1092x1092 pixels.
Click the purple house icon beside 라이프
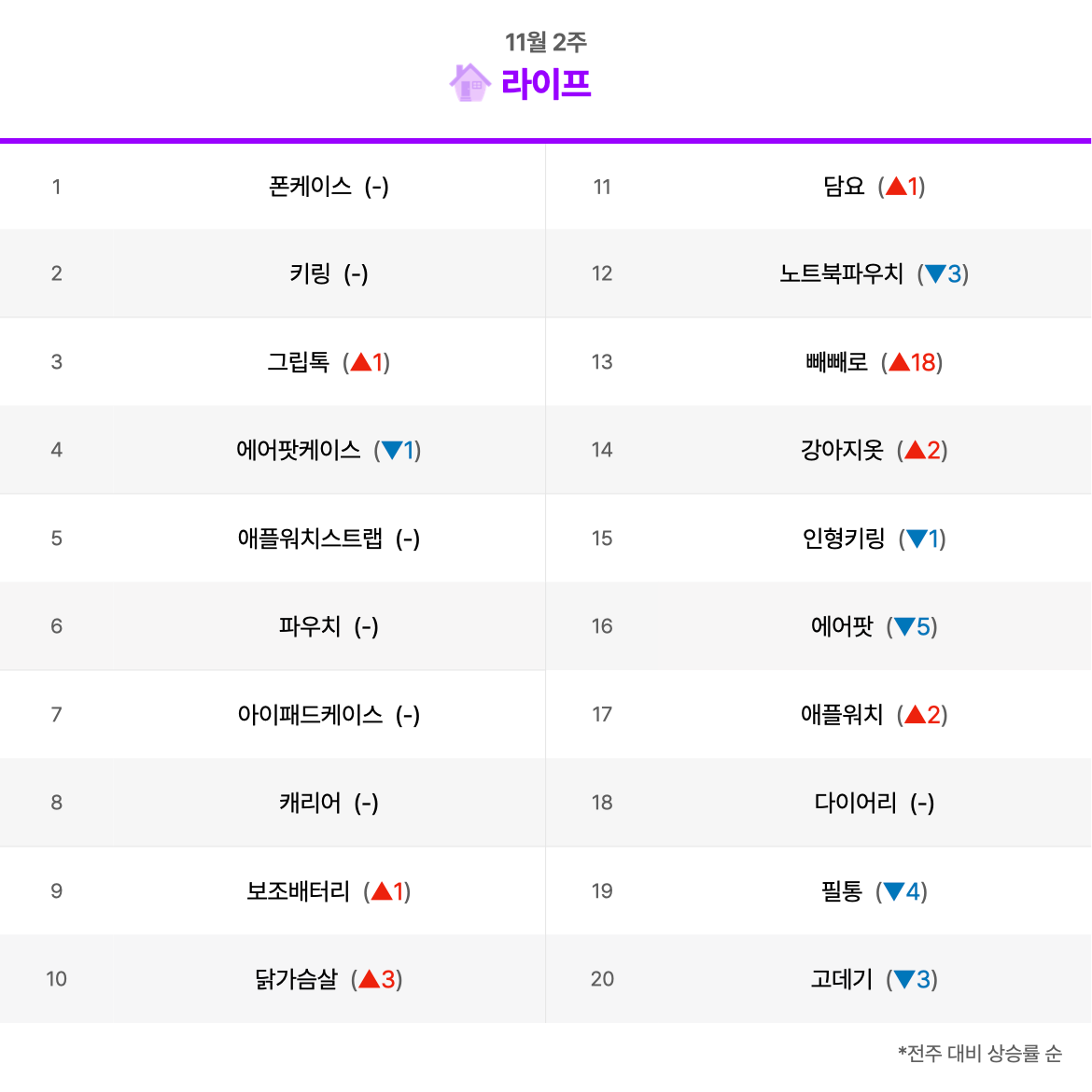click(470, 83)
